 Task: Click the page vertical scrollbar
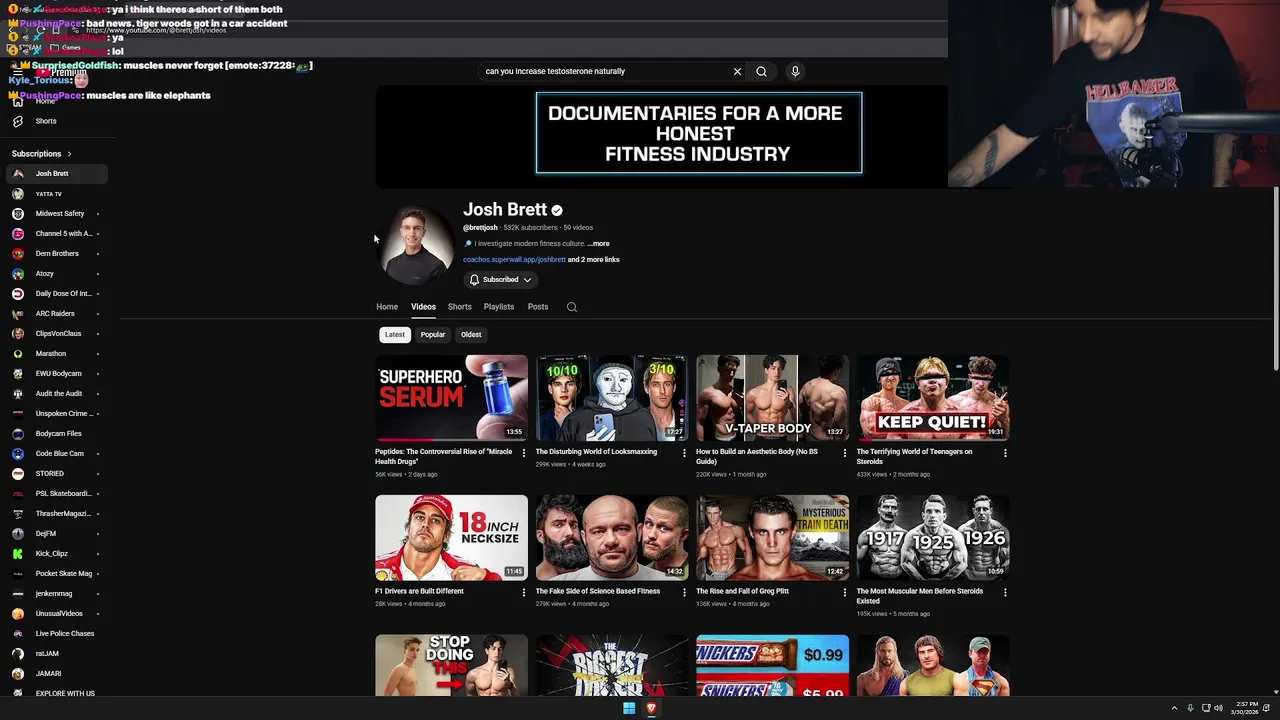pyautogui.click(x=1275, y=279)
